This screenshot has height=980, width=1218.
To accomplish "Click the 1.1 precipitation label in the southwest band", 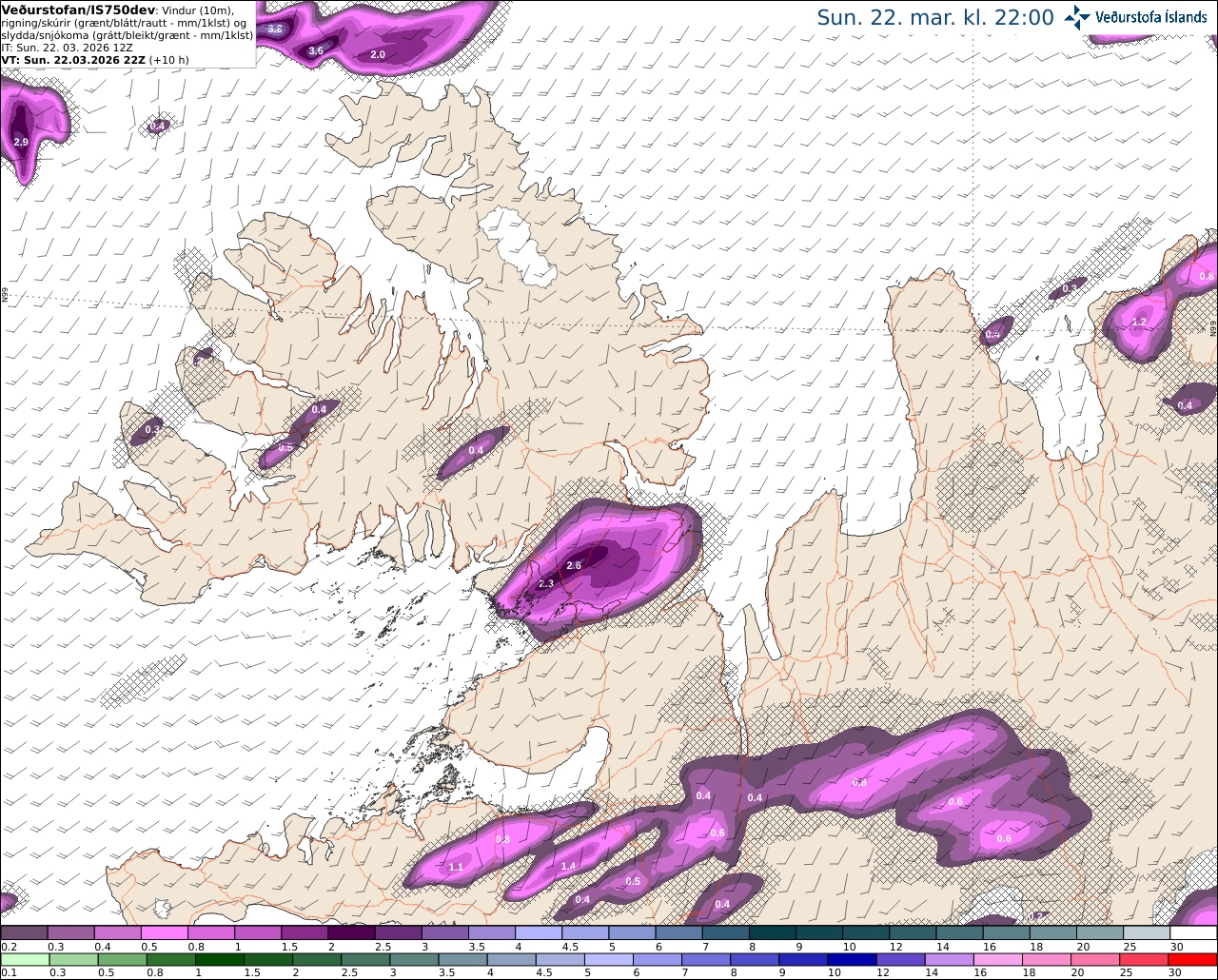I will 456,867.
